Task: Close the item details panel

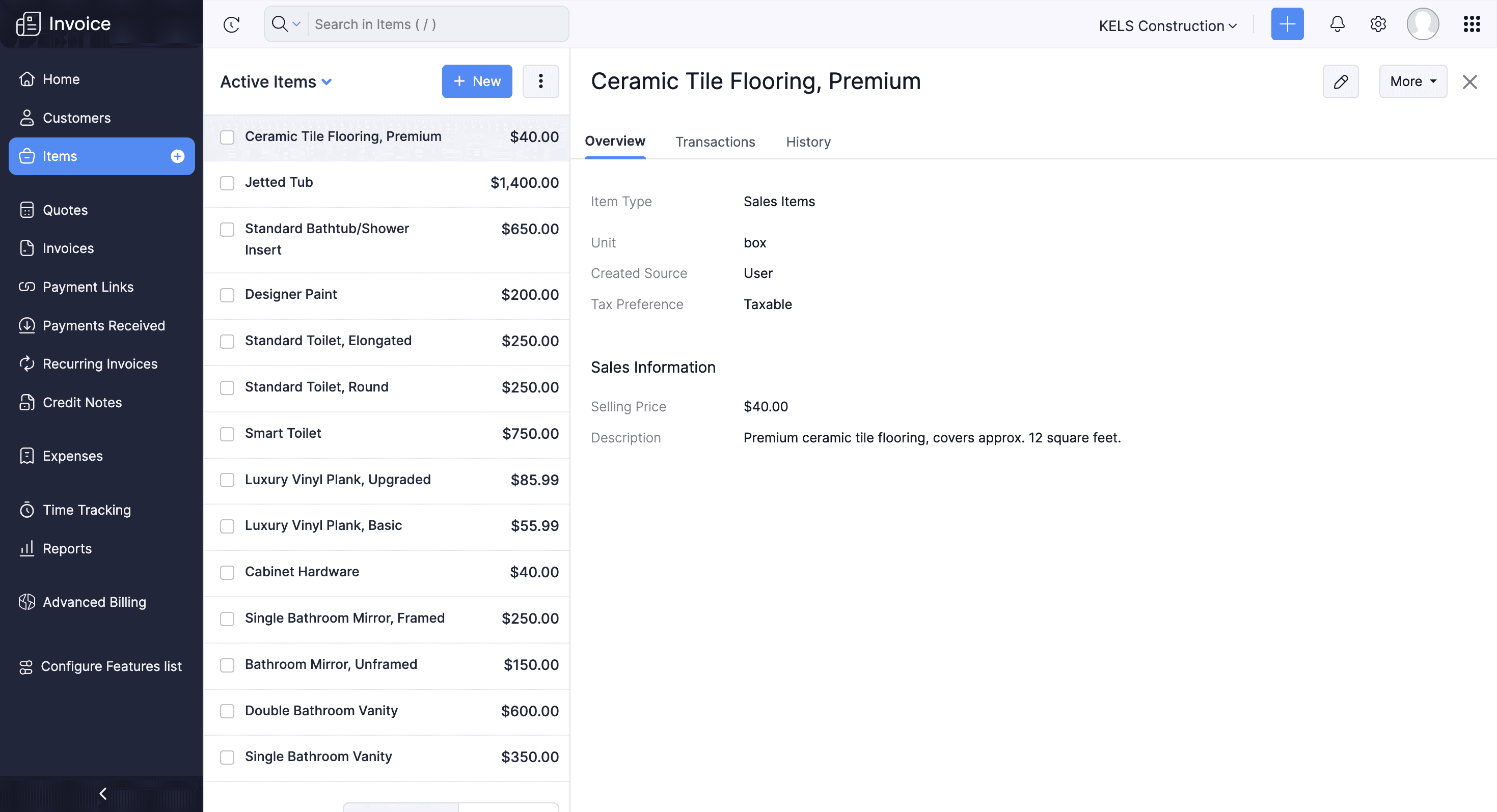Action: 1469,82
